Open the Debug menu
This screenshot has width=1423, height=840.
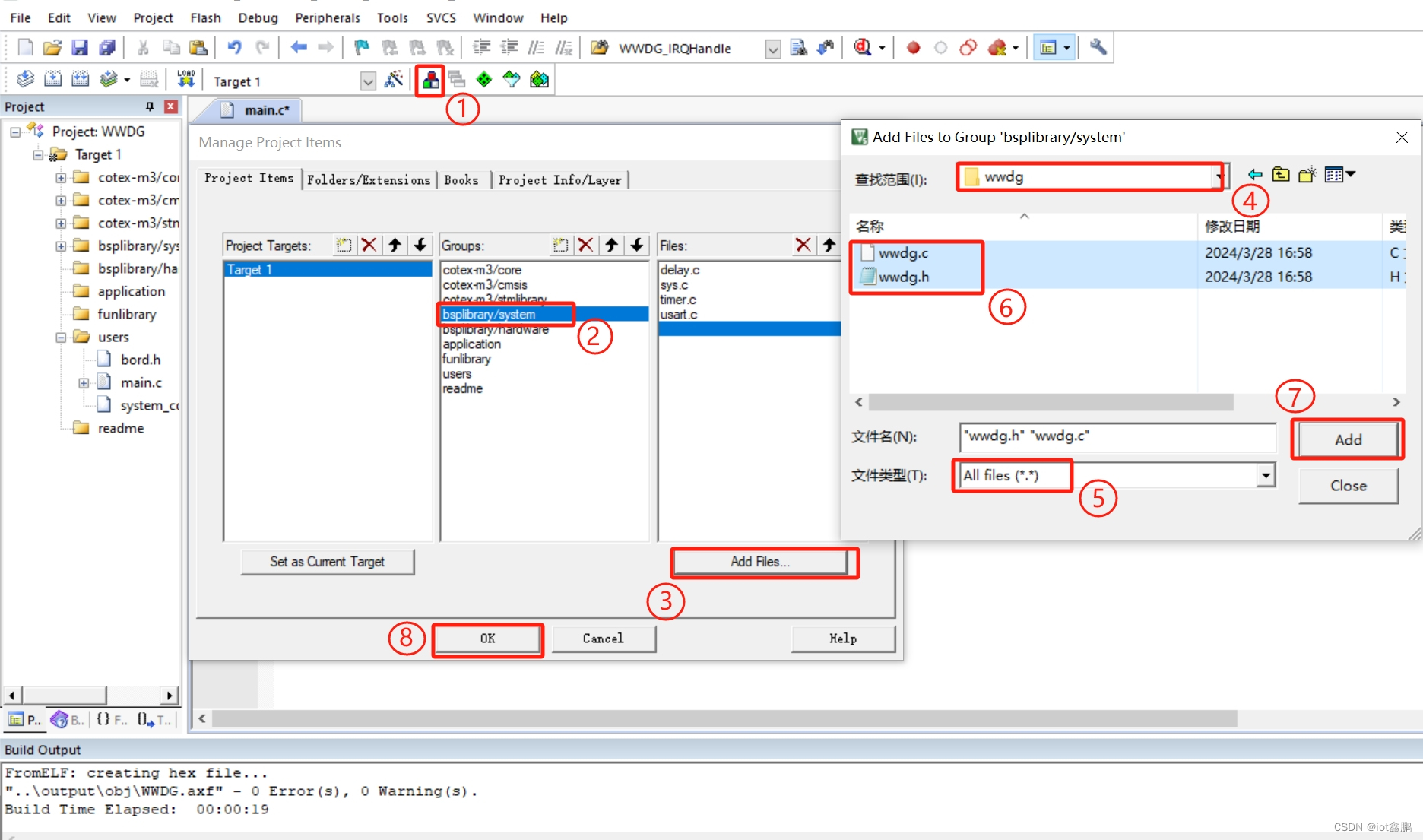point(258,17)
